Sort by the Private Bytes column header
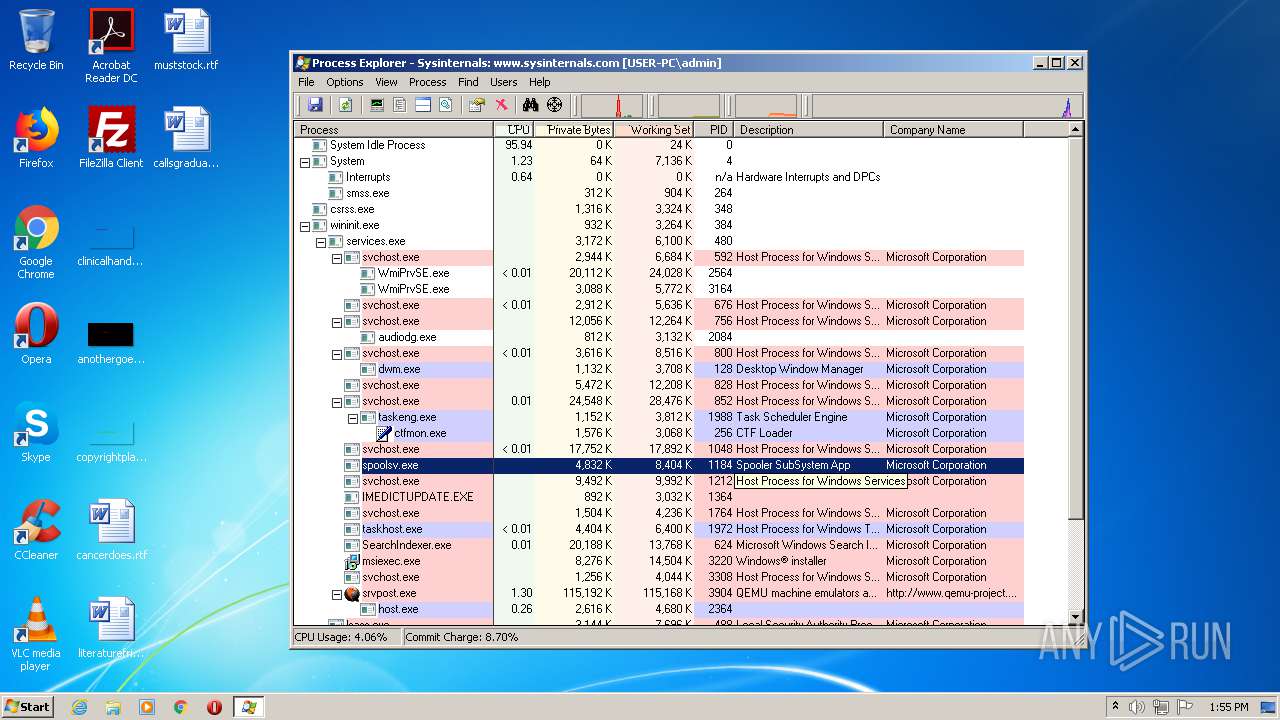 (574, 129)
